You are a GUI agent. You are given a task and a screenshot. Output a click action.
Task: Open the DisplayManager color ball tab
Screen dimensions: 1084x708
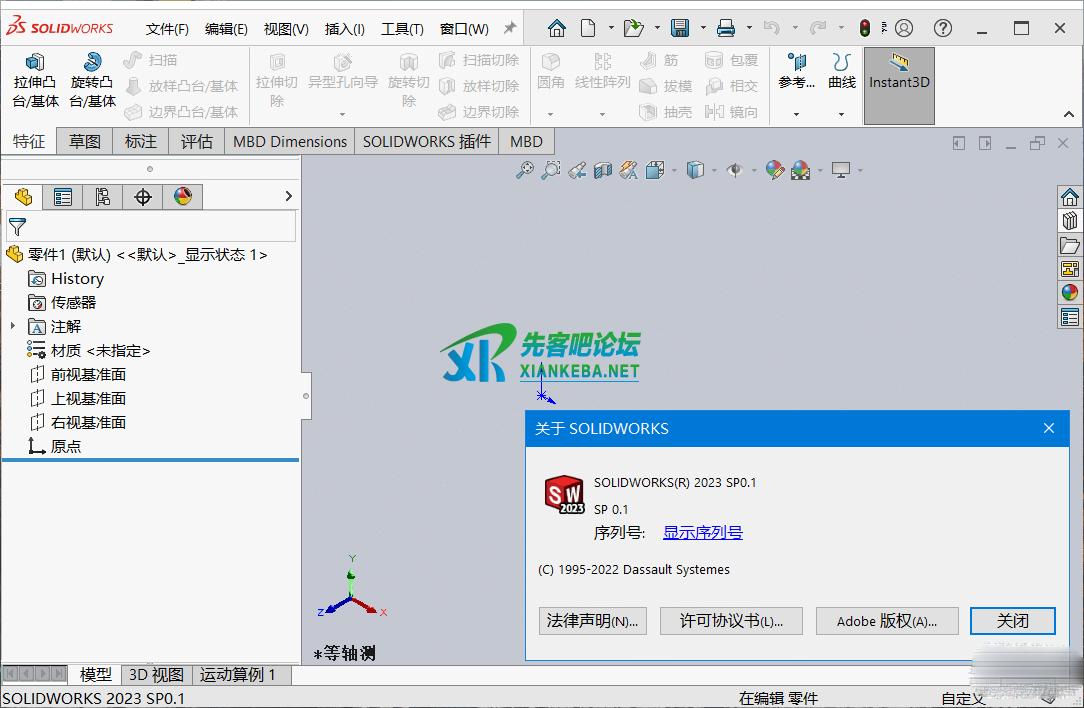pos(183,197)
